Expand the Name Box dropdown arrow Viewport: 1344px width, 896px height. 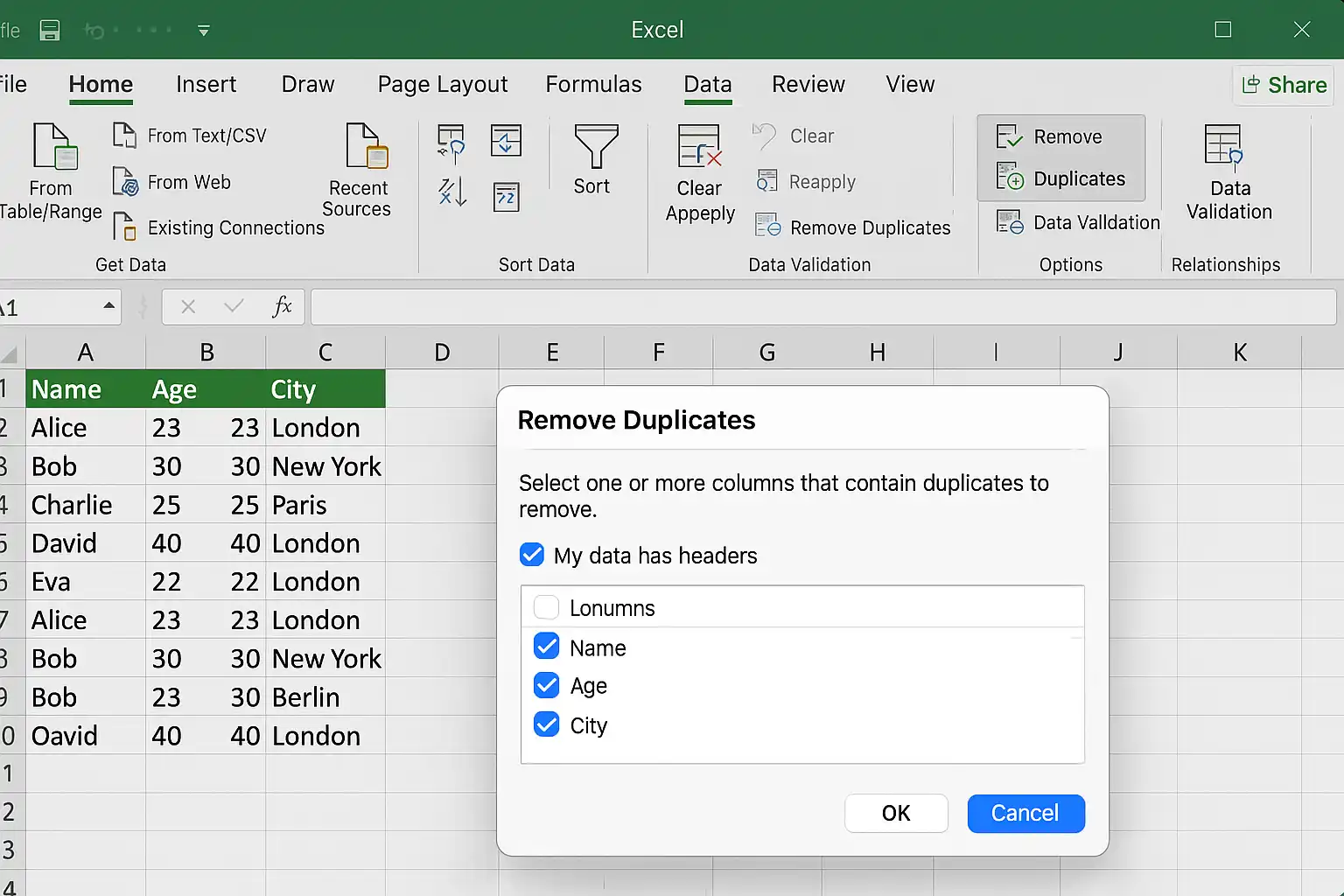click(108, 306)
